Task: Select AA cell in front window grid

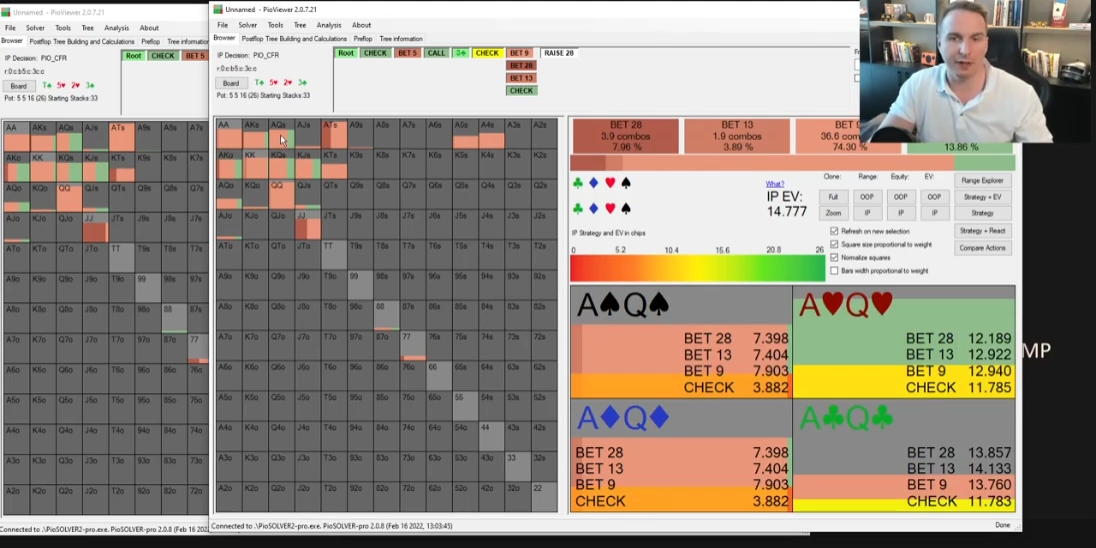Action: click(x=229, y=134)
